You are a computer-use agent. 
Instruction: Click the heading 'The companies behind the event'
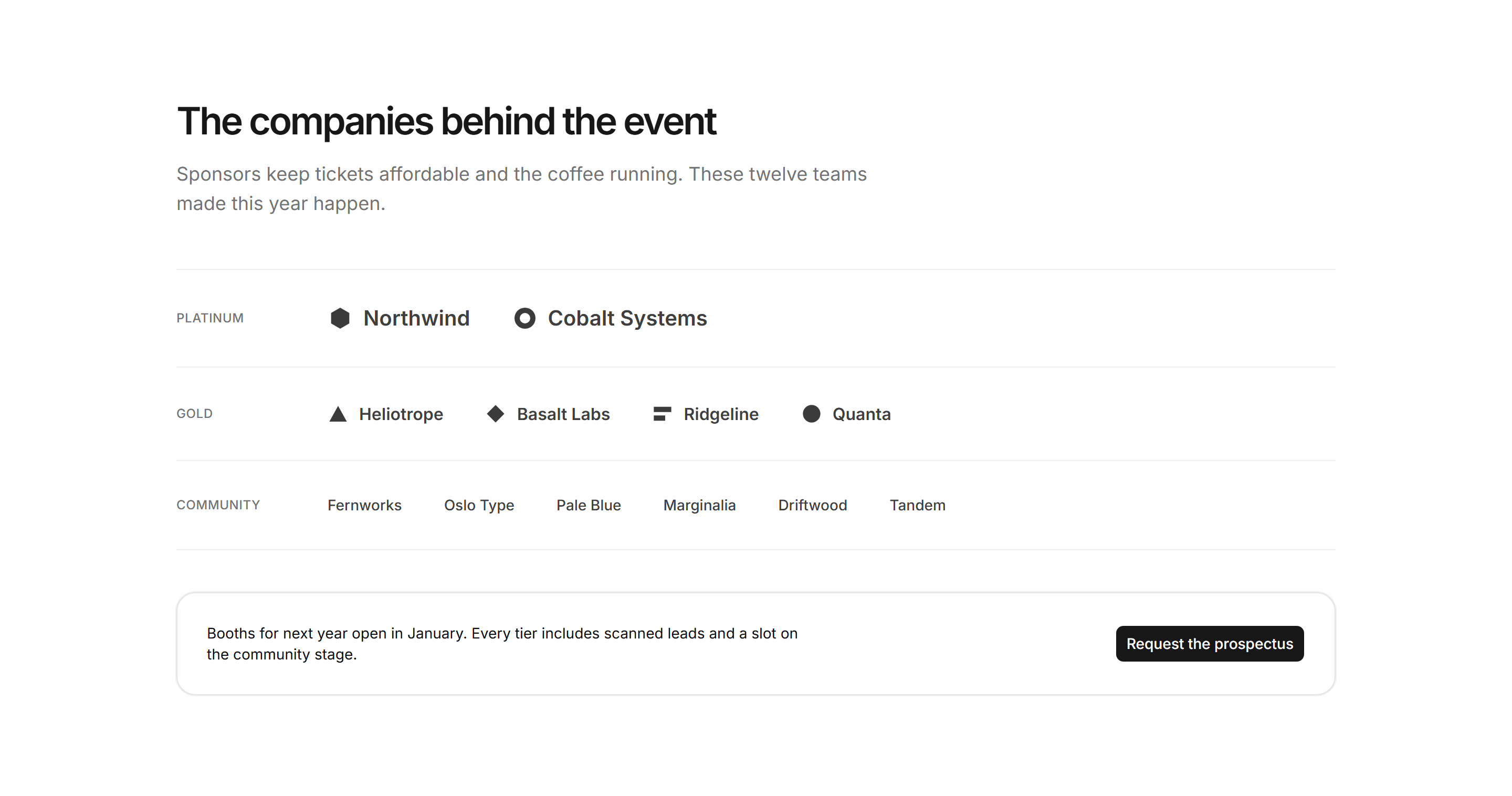click(447, 121)
